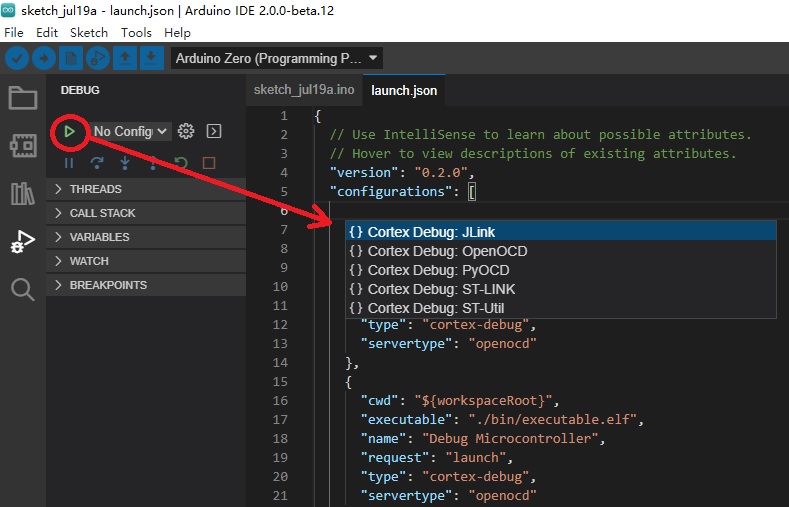Select Cortex Debug: JLink suggestion
This screenshot has width=789, height=507.
561,232
